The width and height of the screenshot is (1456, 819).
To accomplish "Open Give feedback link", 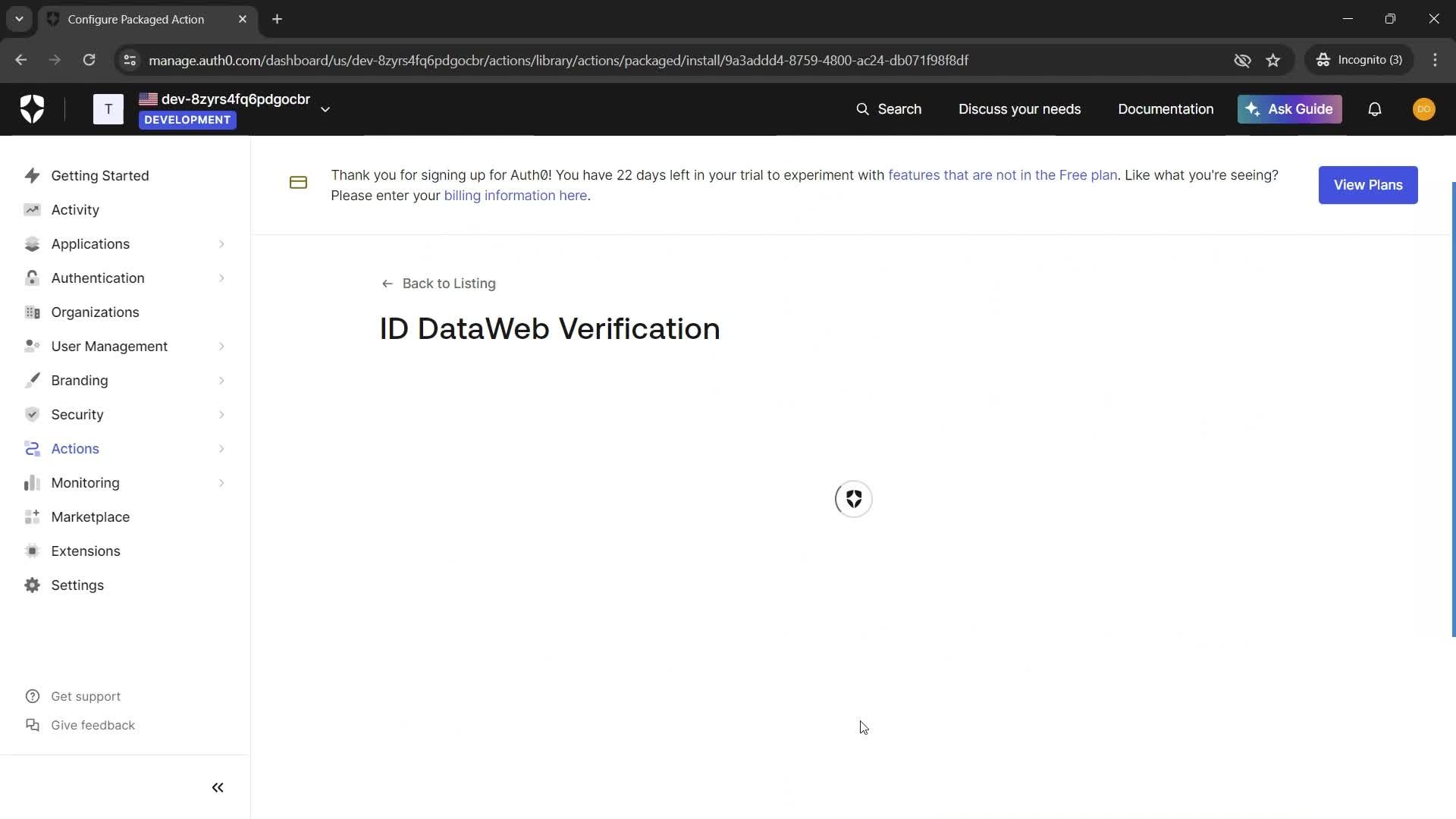I will pyautogui.click(x=93, y=726).
